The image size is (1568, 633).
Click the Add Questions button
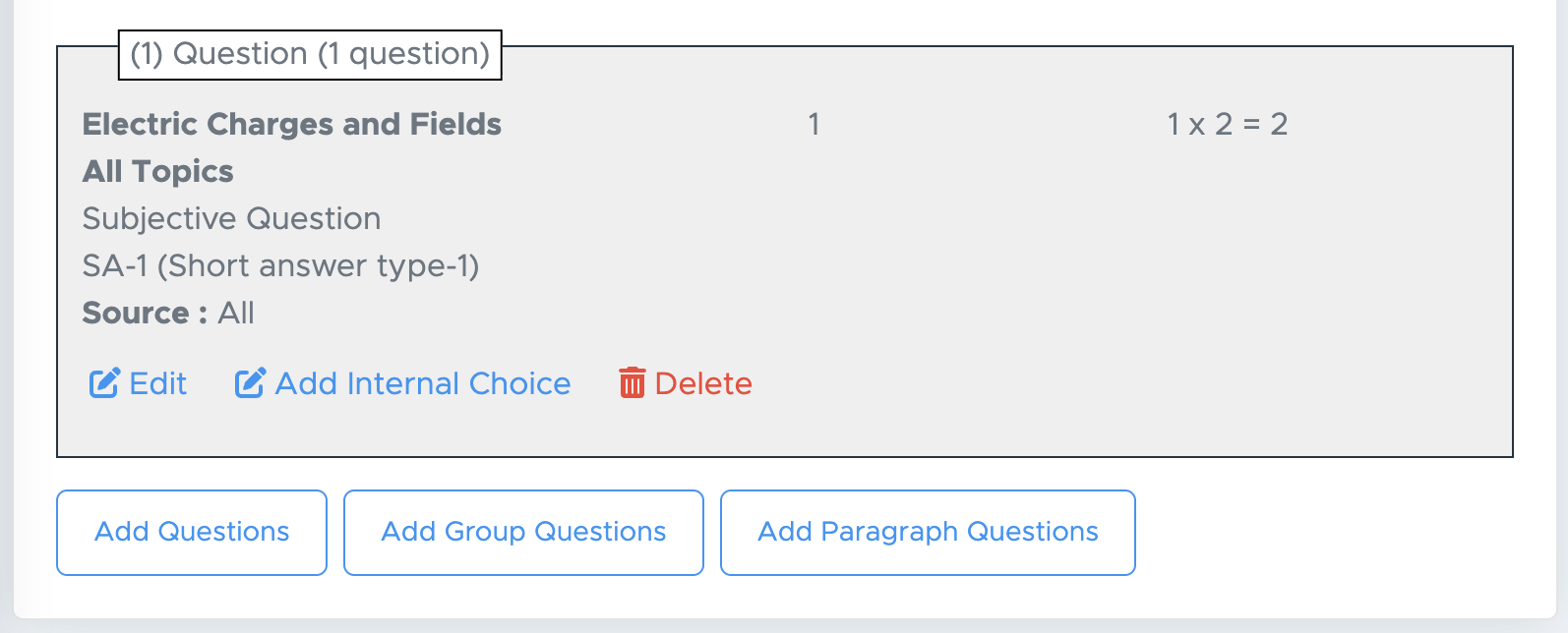coord(192,532)
